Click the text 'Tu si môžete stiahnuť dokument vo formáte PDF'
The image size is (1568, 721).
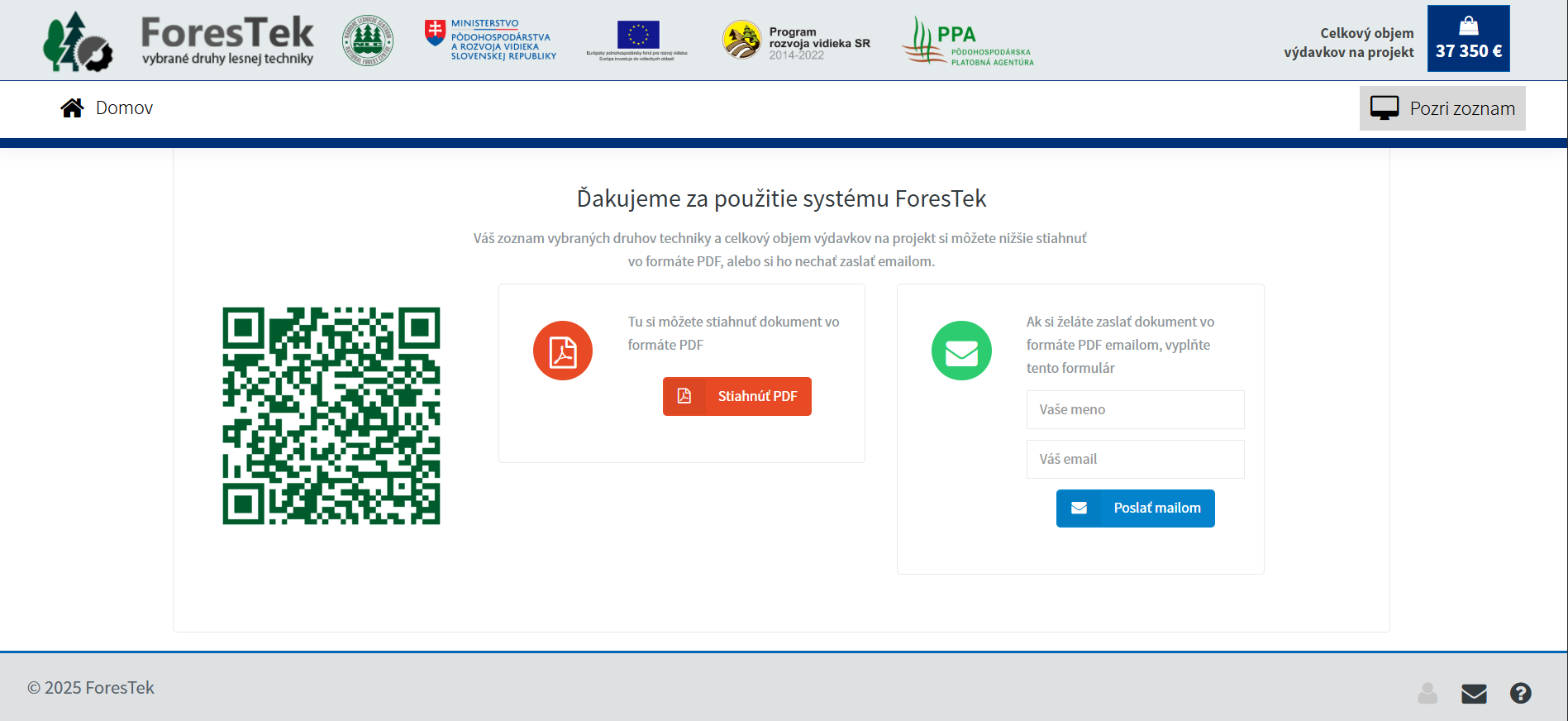733,333
